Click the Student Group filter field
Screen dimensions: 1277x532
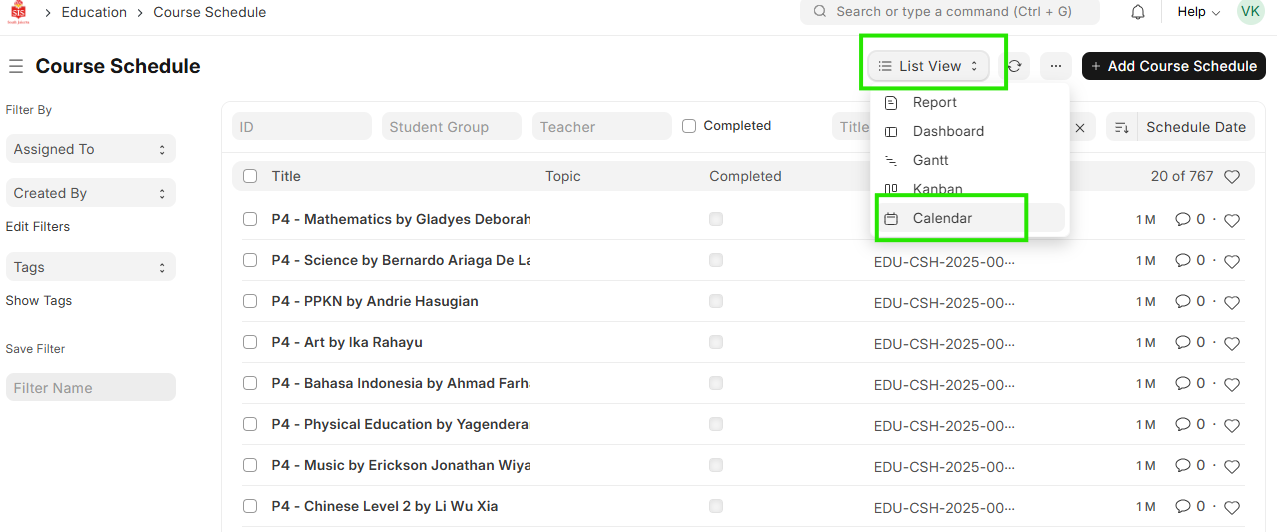click(451, 127)
